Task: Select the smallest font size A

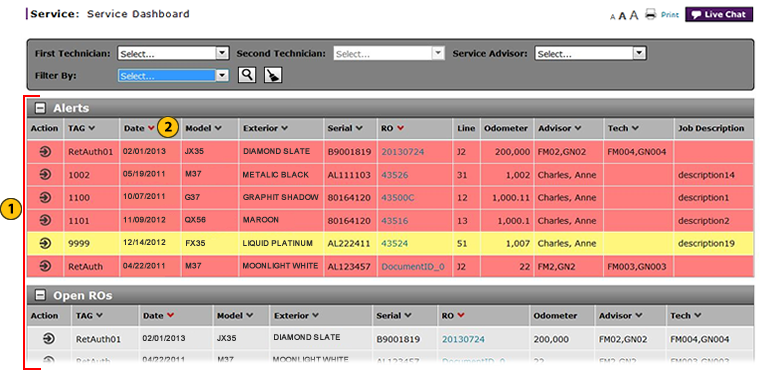Action: click(x=613, y=17)
